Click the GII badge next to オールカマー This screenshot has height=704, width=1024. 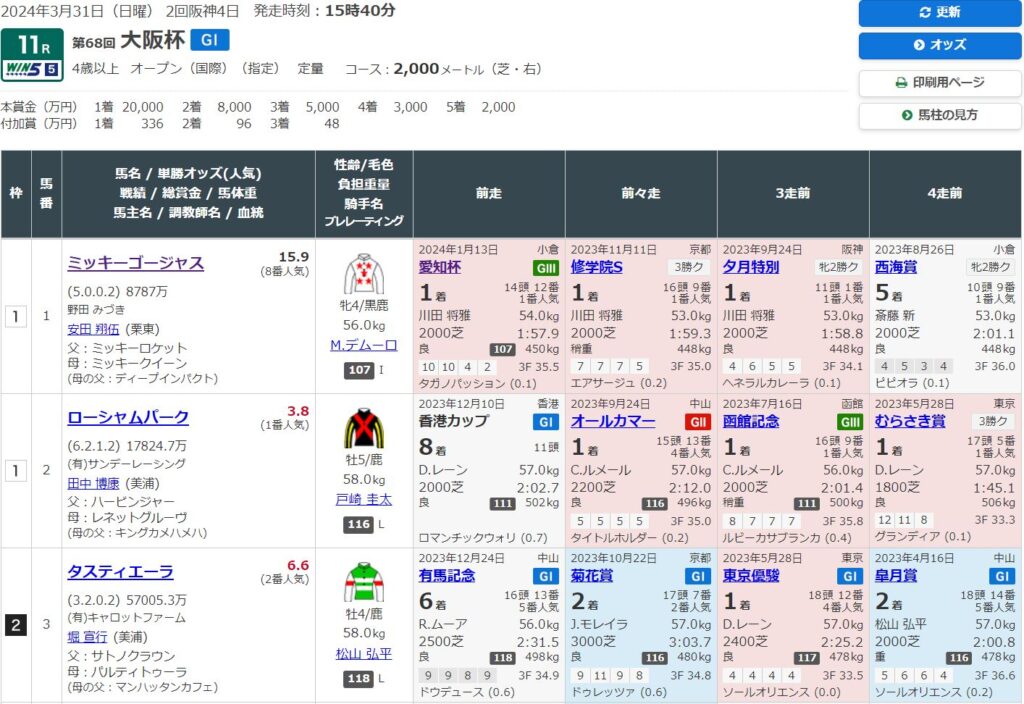coord(698,422)
